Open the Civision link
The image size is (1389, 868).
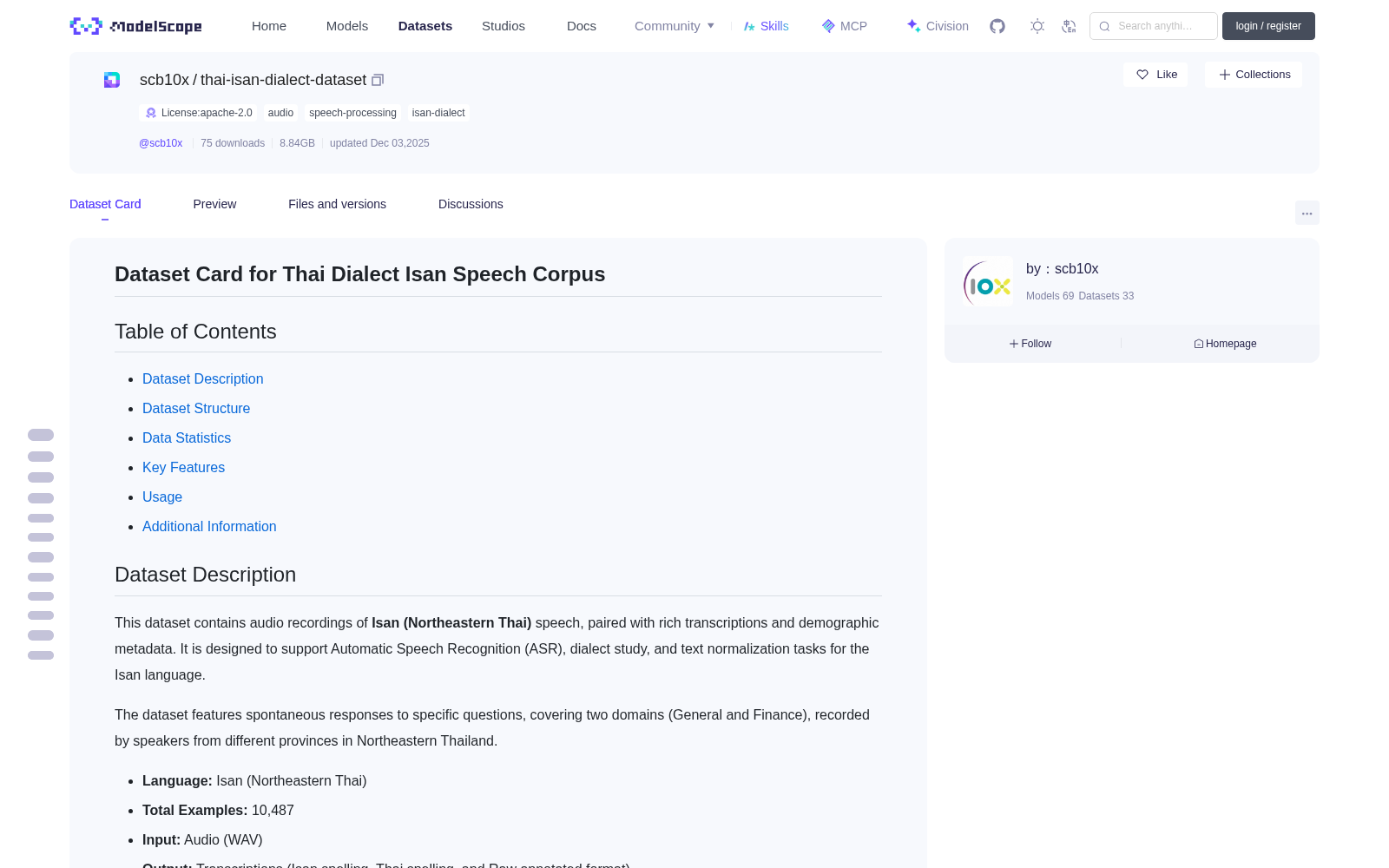point(938,26)
